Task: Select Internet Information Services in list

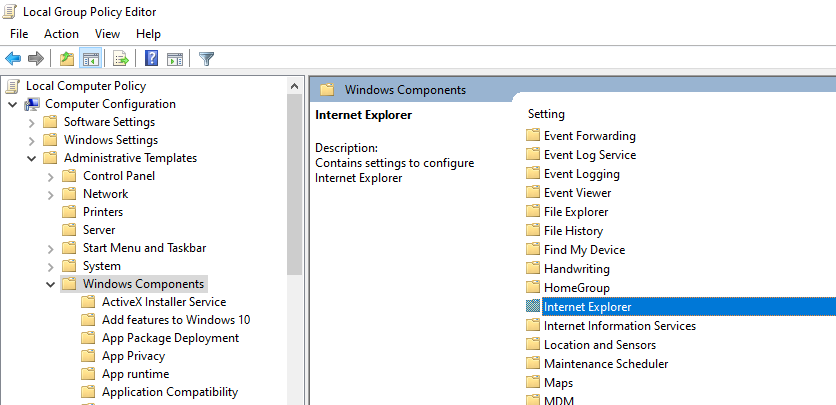Action: [x=620, y=326]
